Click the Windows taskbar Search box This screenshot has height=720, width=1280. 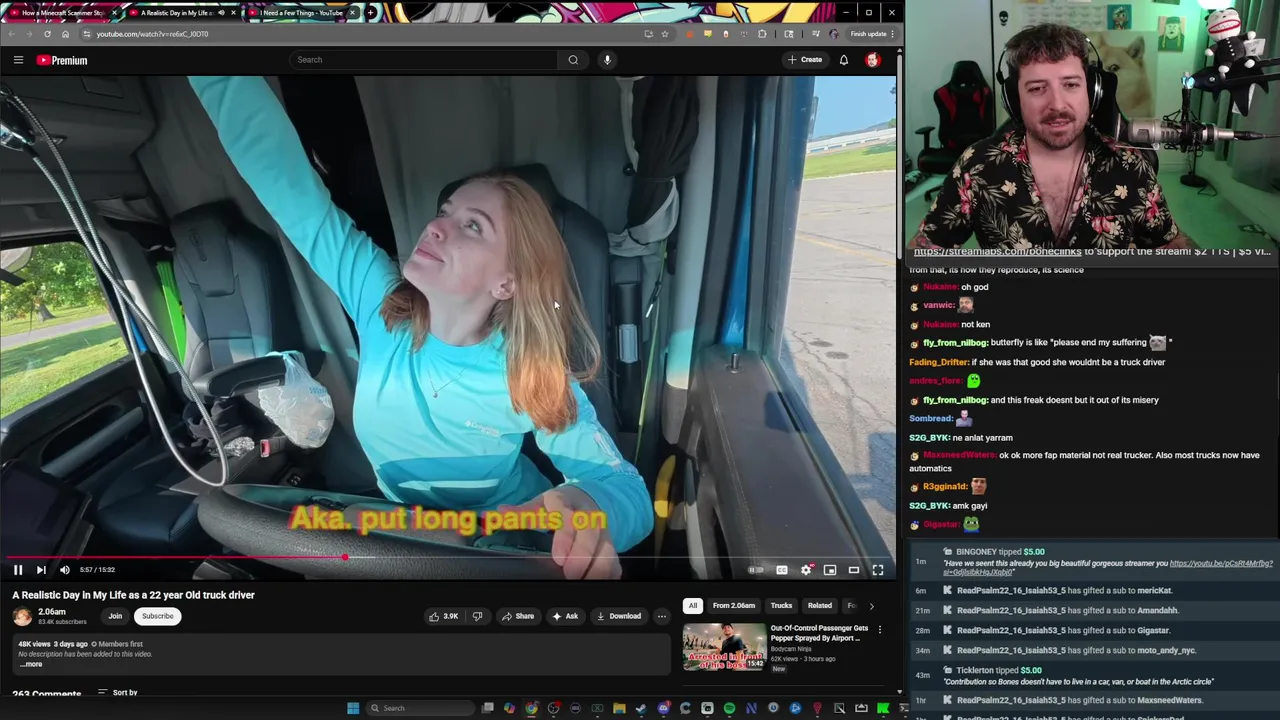click(421, 708)
